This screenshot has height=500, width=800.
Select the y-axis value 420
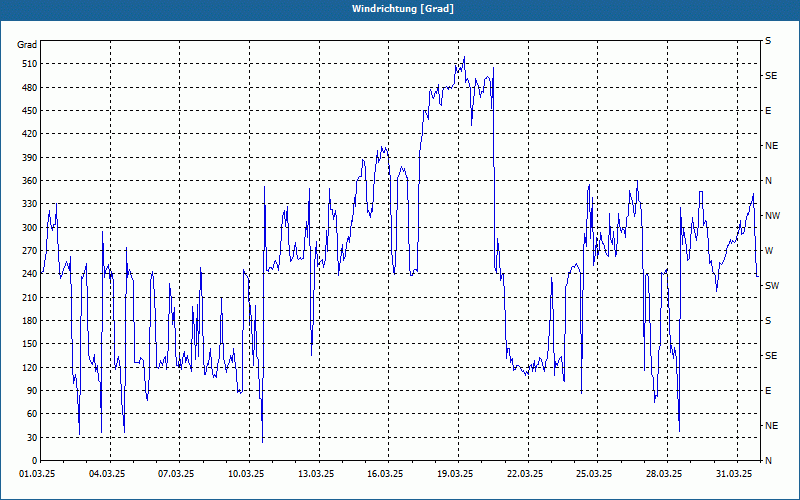pos(30,134)
